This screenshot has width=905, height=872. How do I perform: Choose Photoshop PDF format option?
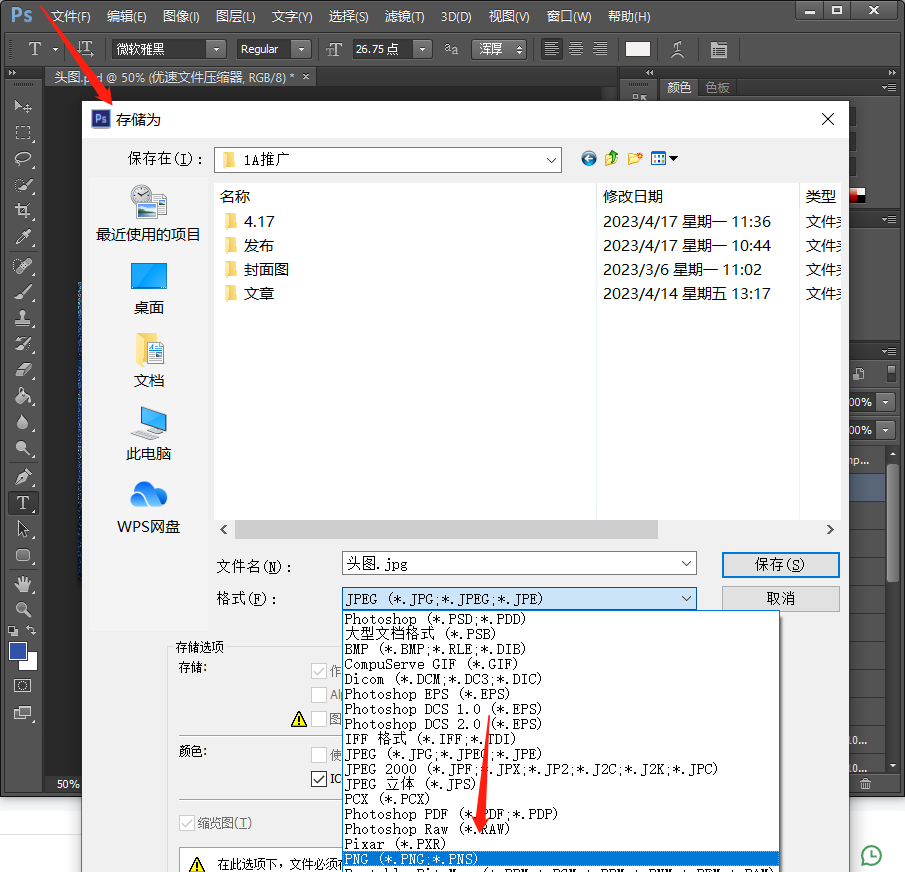tap(560, 814)
